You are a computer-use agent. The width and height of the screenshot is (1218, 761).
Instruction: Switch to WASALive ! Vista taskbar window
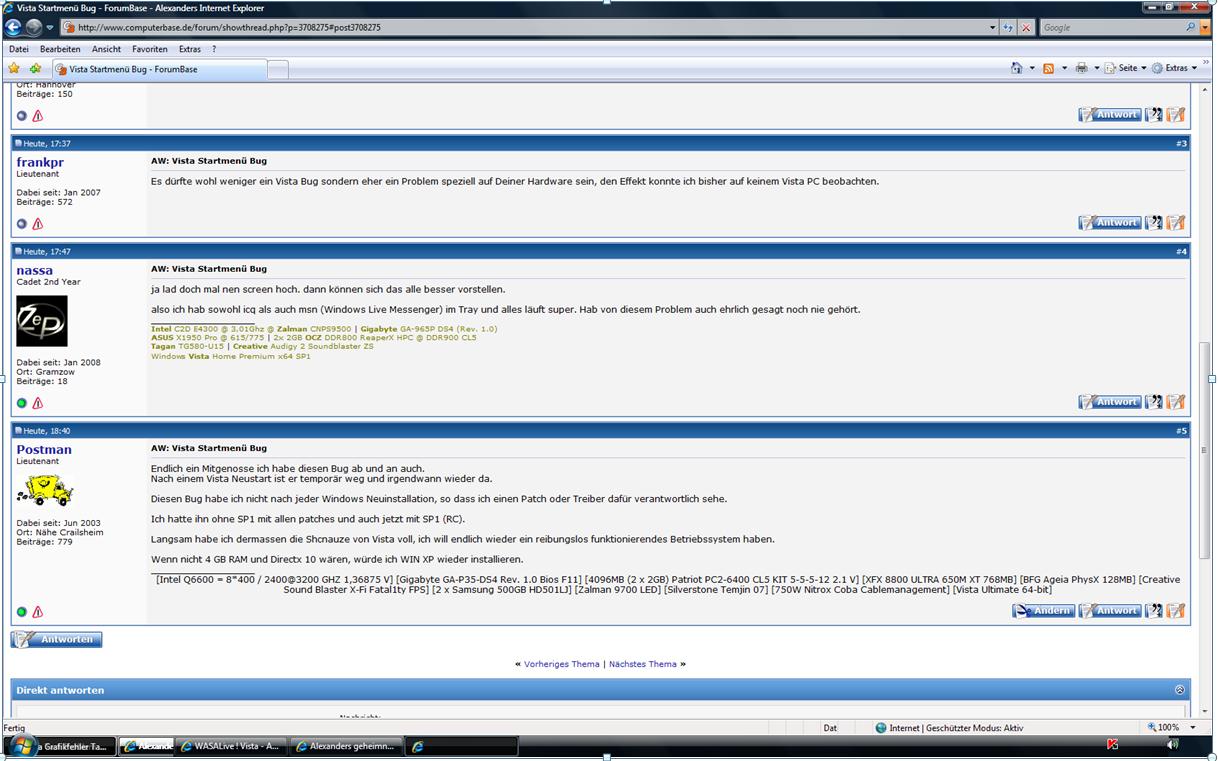click(x=232, y=746)
